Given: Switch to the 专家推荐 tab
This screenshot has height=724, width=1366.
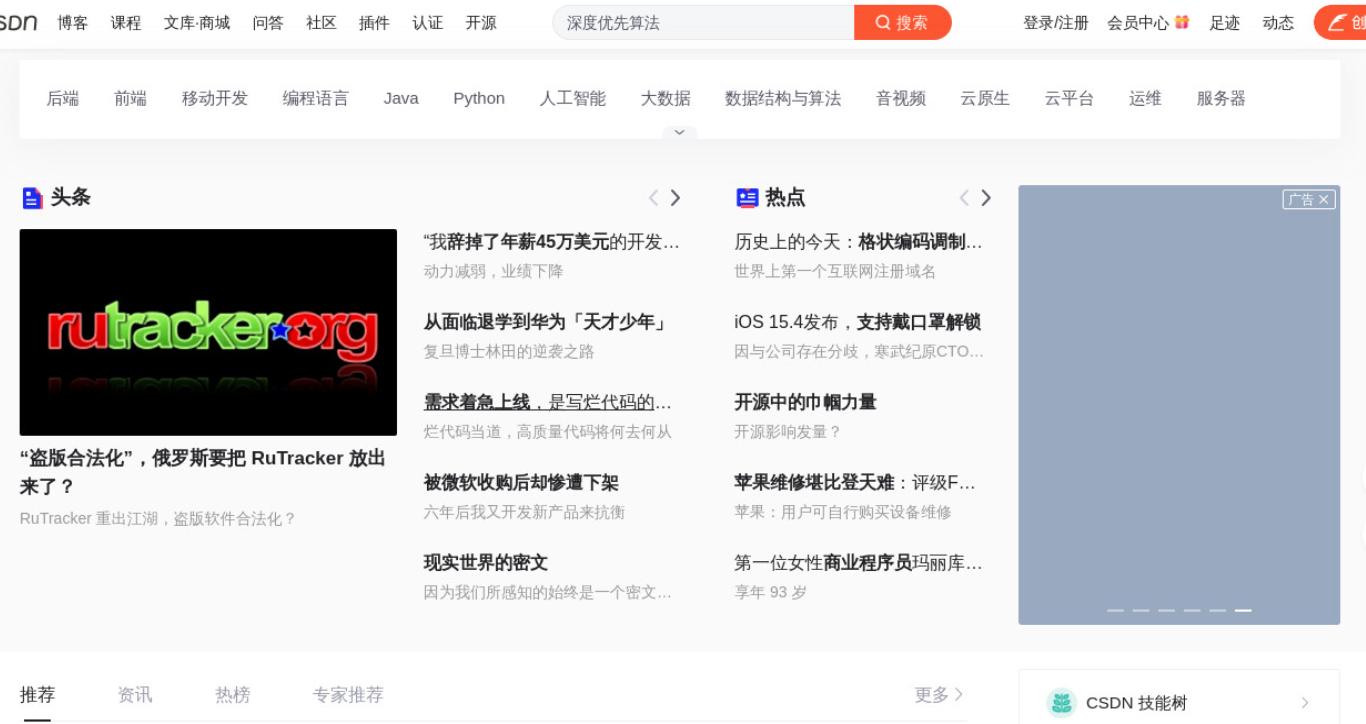Looking at the screenshot, I should coord(348,694).
